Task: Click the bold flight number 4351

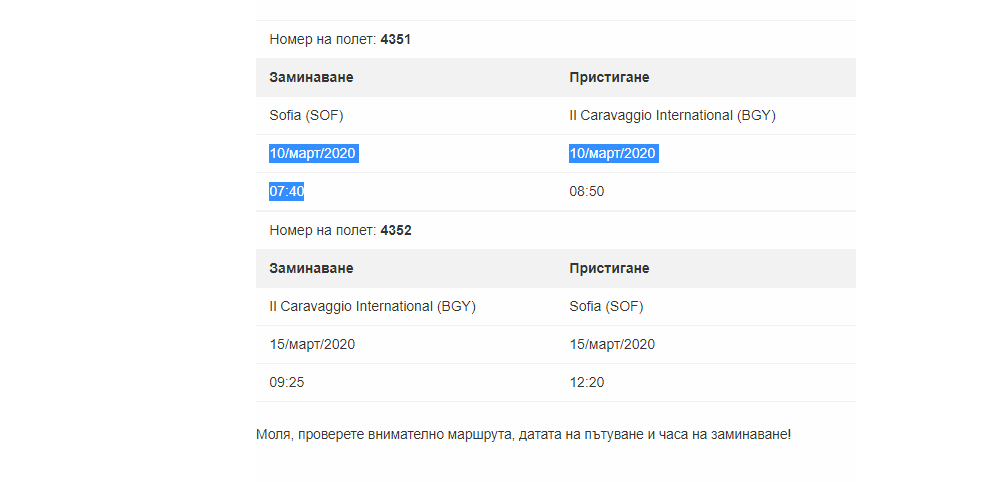Action: click(396, 40)
